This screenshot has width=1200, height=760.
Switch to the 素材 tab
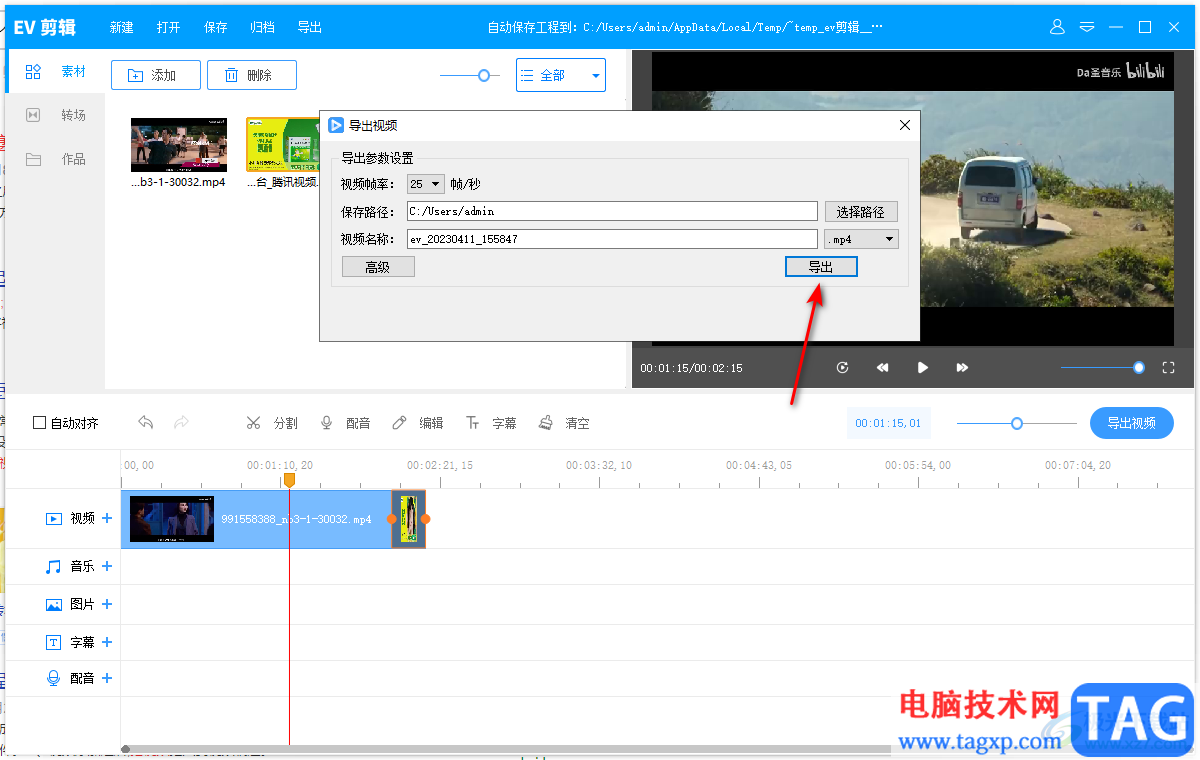pyautogui.click(x=56, y=72)
